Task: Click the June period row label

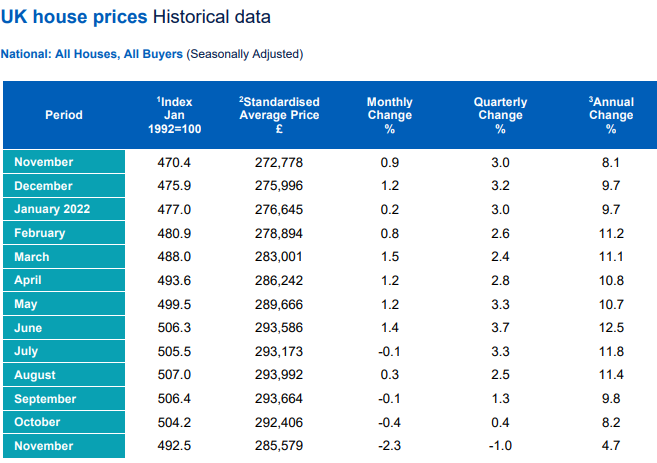Action: point(30,327)
